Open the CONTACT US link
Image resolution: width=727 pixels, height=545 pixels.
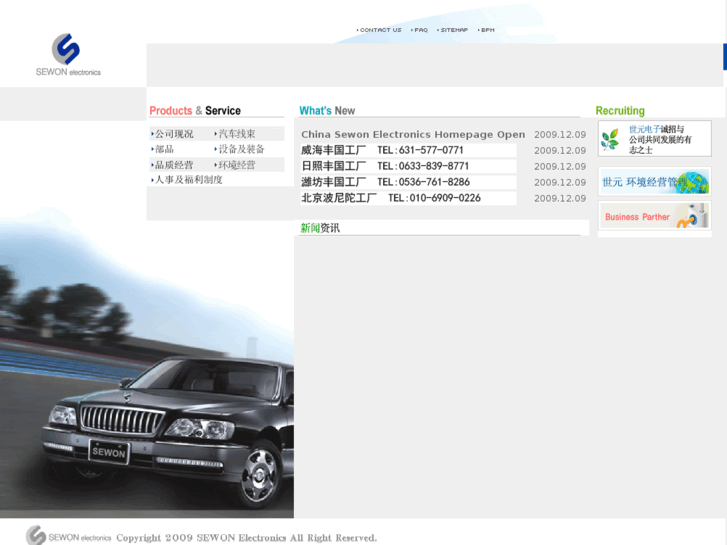pos(379,30)
